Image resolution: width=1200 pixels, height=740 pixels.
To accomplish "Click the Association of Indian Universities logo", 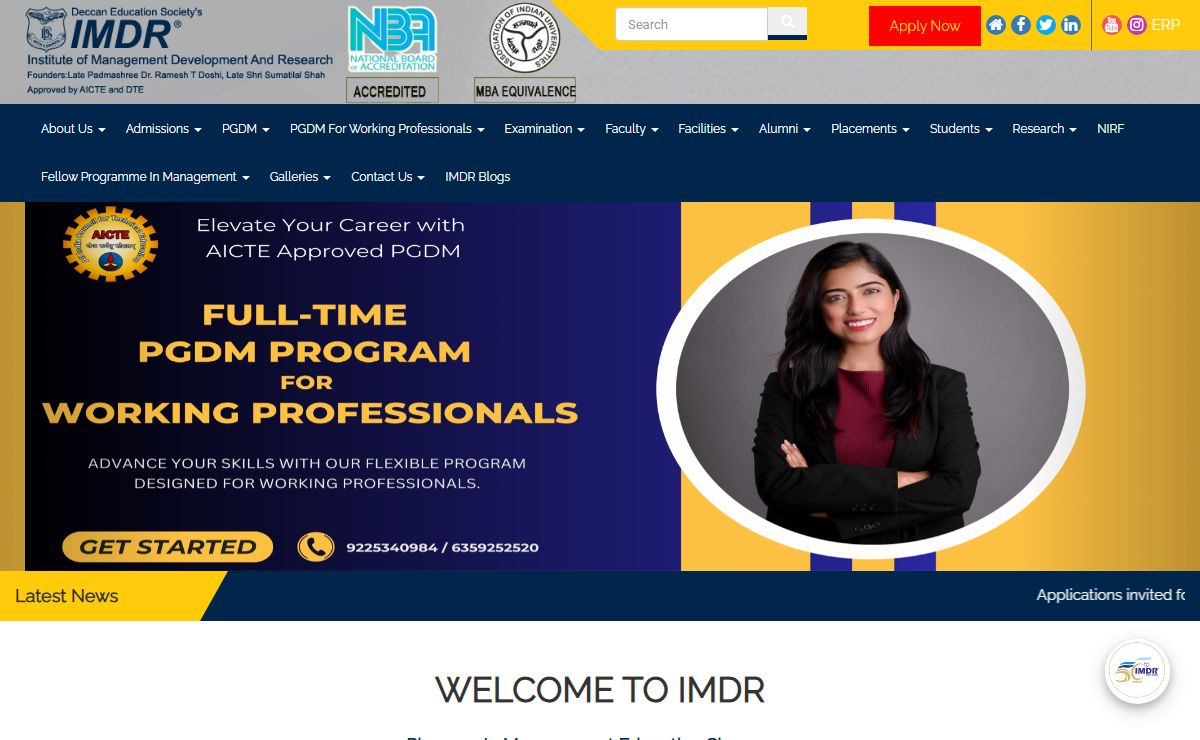I will click(x=525, y=38).
